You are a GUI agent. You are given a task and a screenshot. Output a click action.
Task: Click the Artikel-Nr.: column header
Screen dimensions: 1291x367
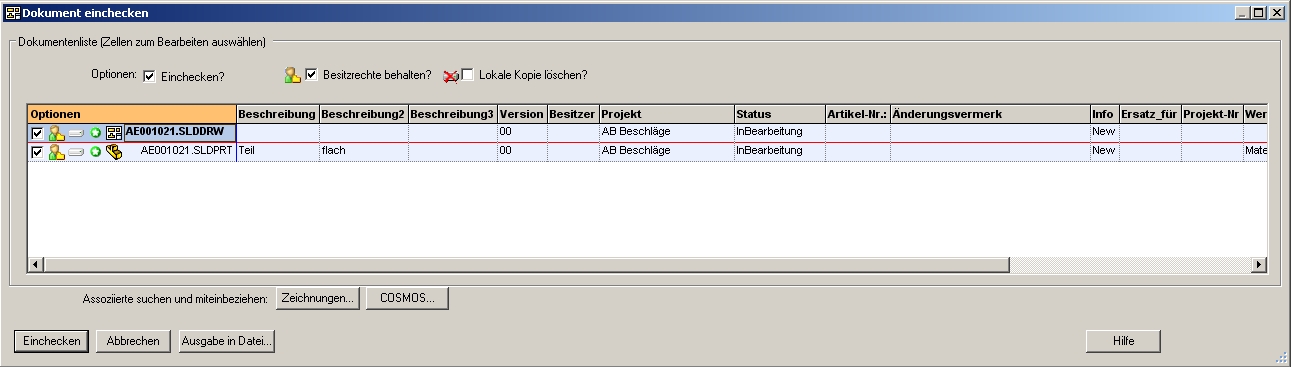[857, 114]
